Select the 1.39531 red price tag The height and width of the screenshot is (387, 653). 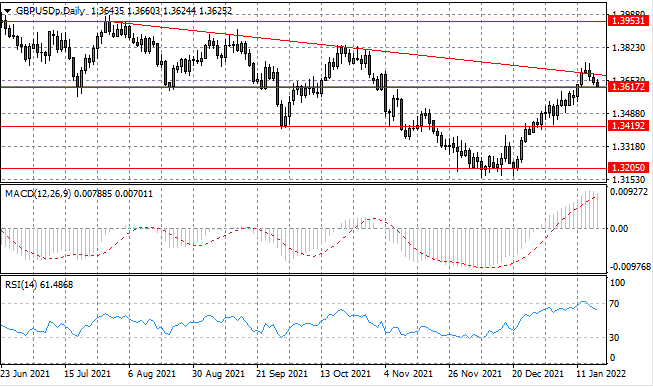pos(628,20)
